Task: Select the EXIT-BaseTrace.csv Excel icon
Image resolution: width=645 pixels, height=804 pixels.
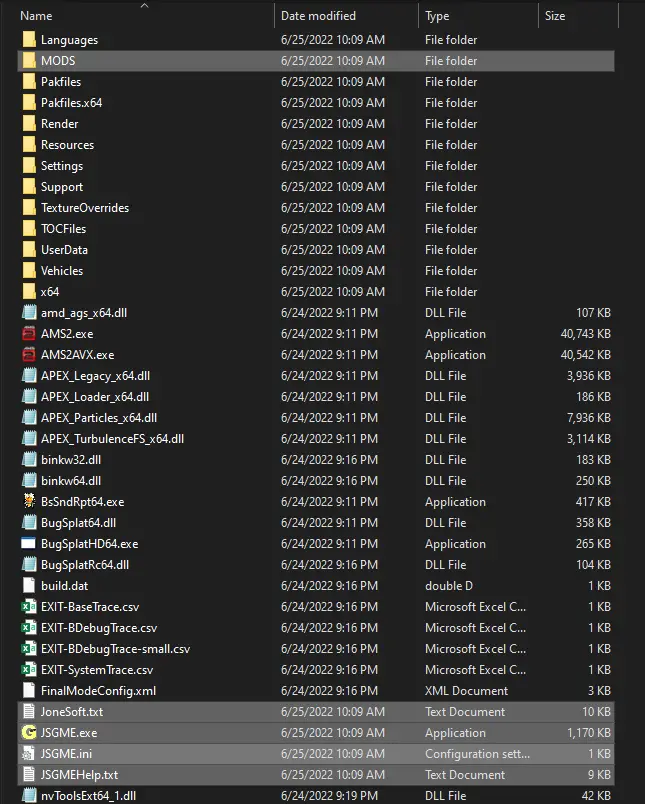Action: [x=29, y=607]
